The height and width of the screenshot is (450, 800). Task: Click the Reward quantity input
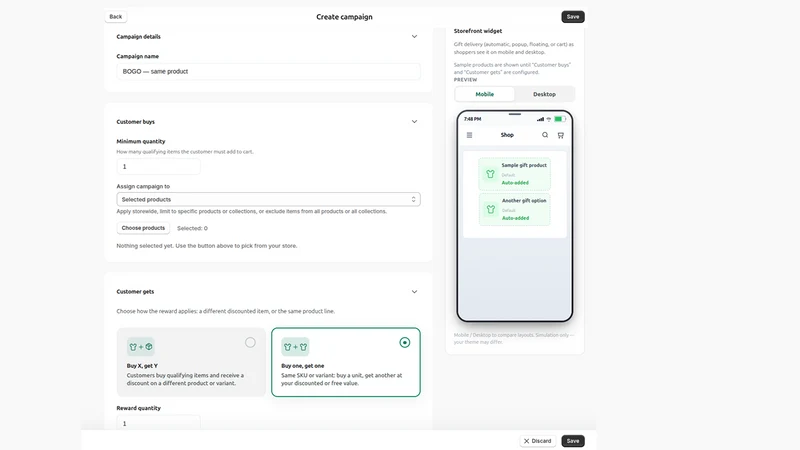[158, 423]
